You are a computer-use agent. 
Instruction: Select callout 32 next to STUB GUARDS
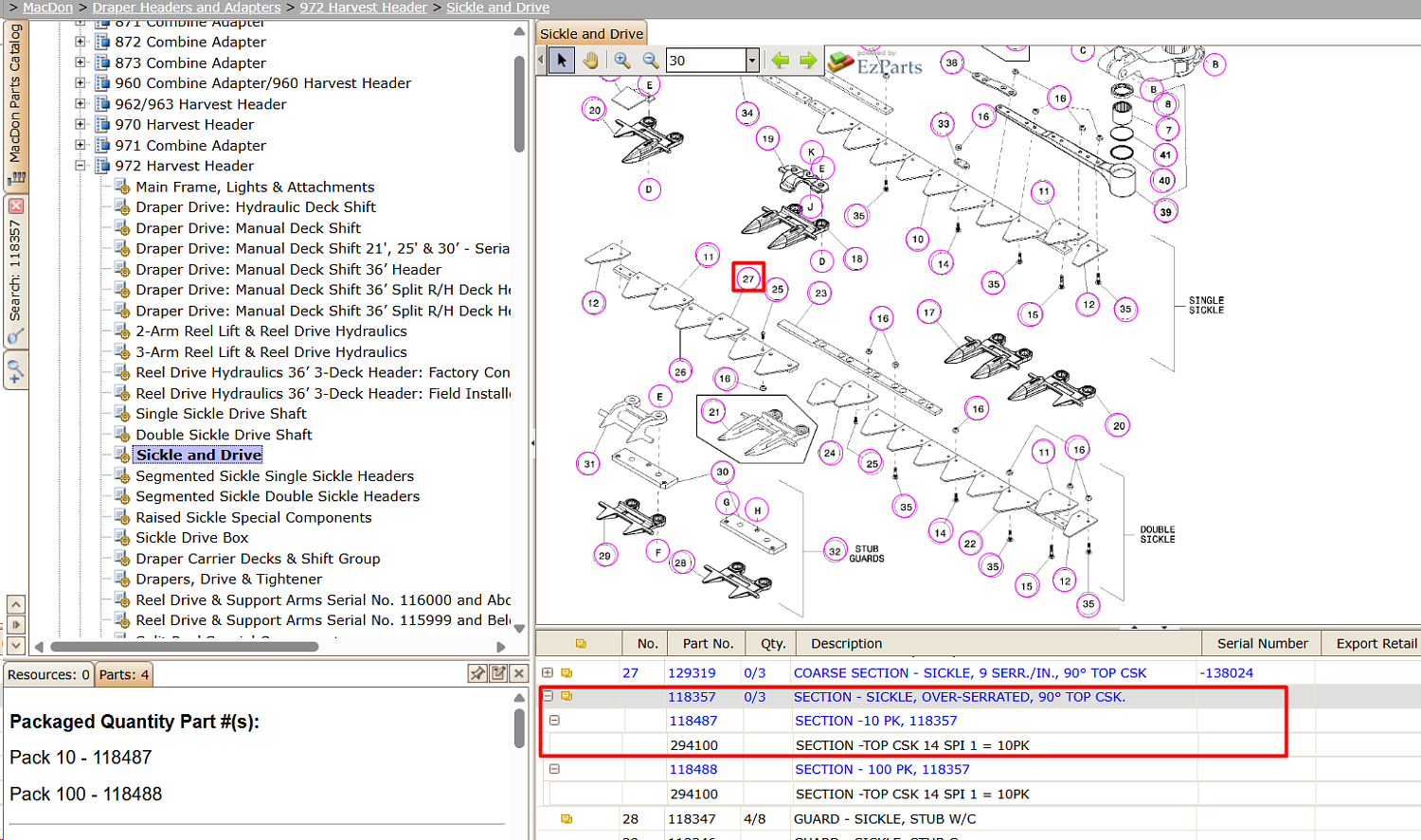click(835, 551)
